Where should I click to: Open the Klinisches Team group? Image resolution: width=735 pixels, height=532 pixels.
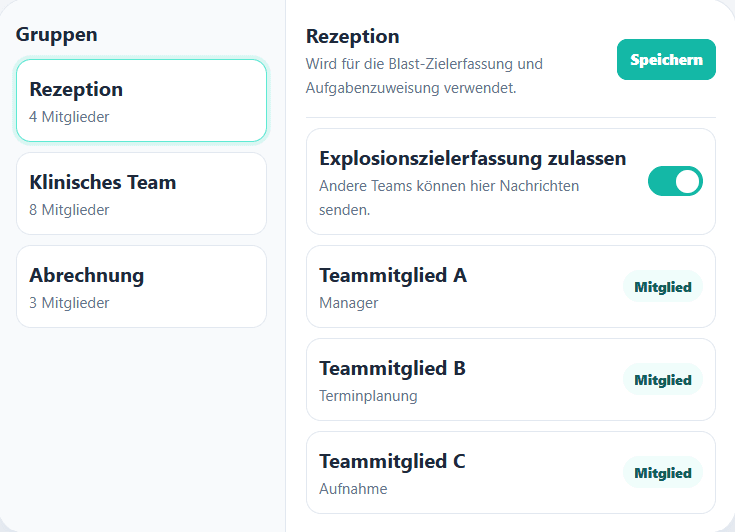point(142,194)
